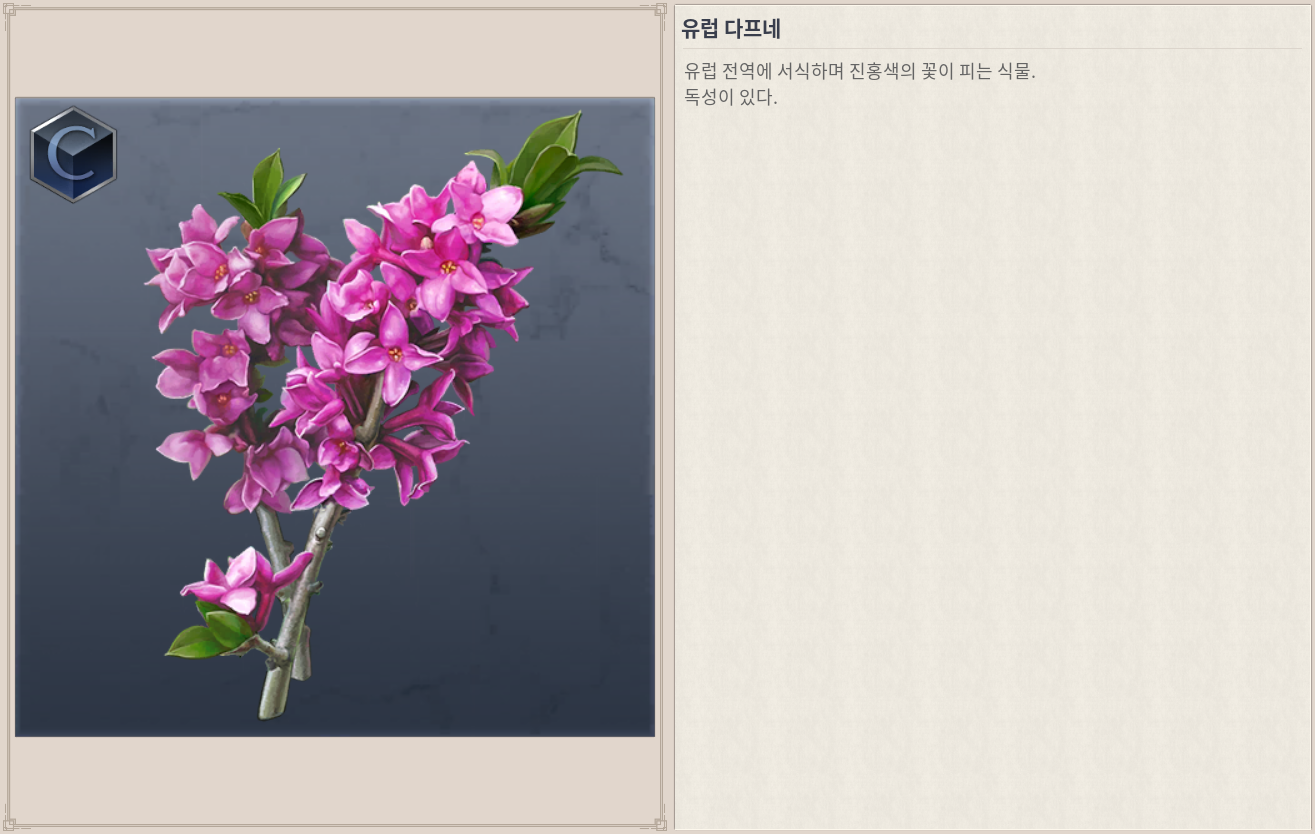
Task: Click the top-right corner ornament of image panel
Action: pyautogui.click(x=658, y=11)
